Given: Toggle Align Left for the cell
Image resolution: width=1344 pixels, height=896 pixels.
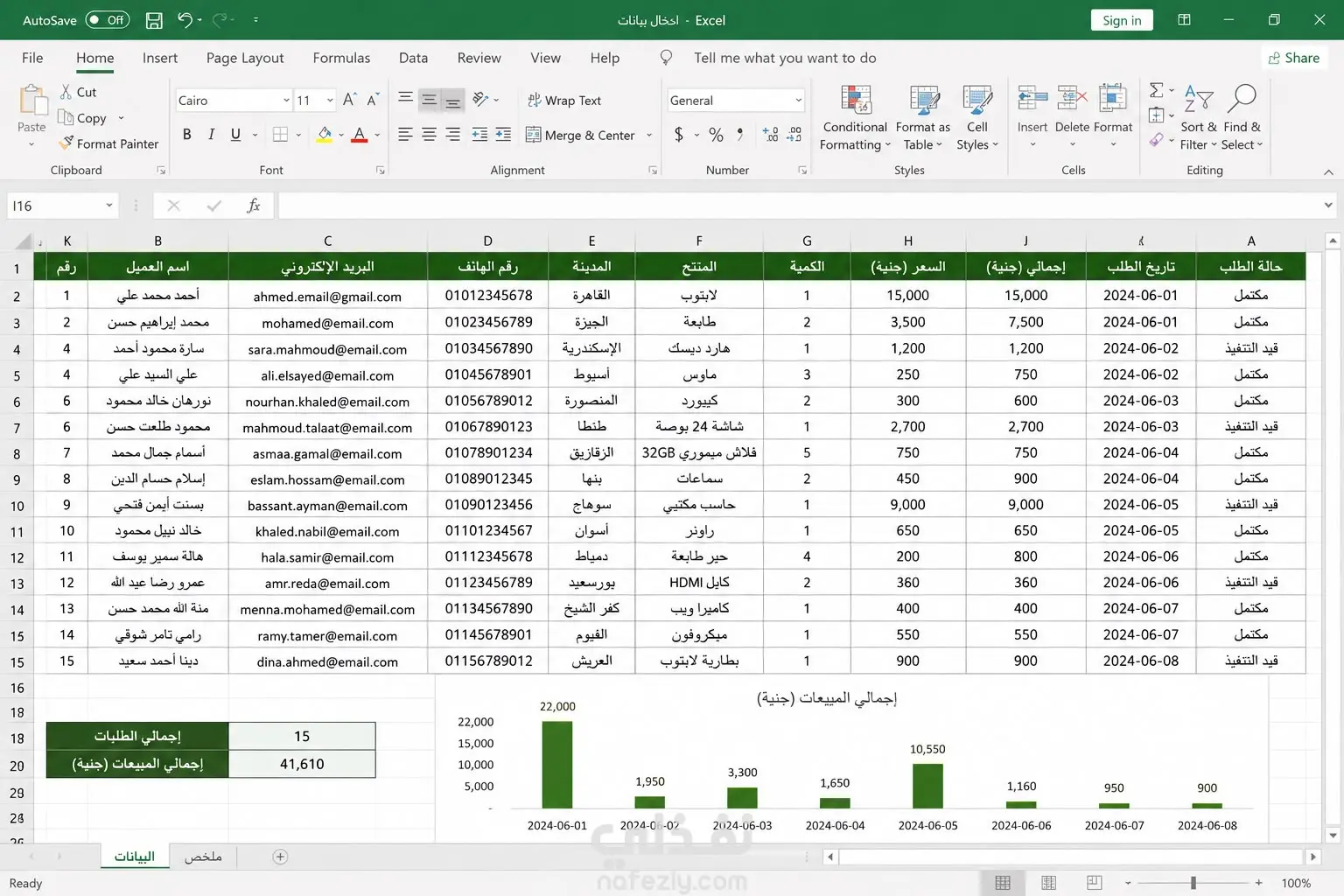Looking at the screenshot, I should [x=405, y=135].
